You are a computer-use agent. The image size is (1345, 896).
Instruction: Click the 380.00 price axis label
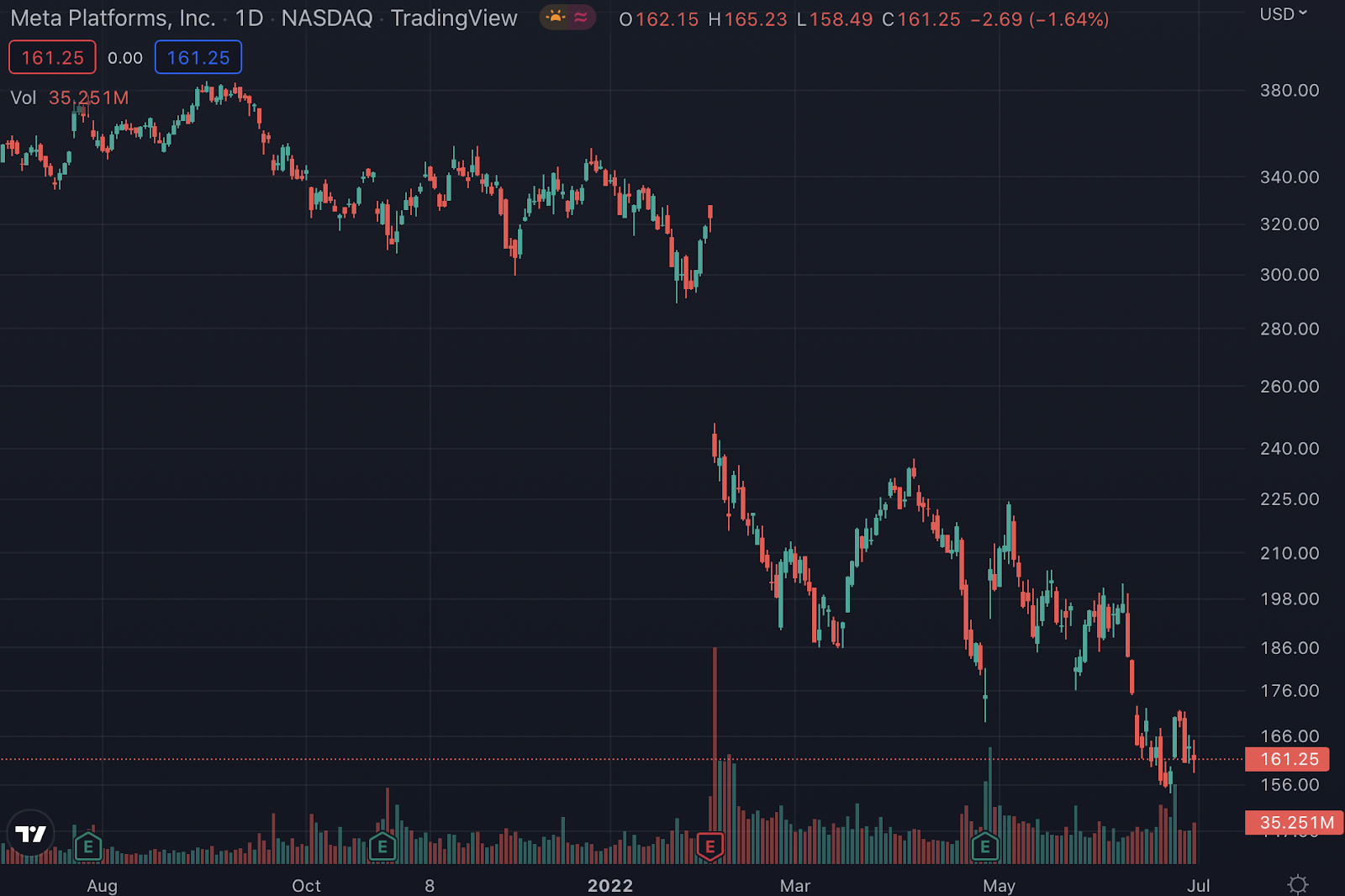point(1290,90)
